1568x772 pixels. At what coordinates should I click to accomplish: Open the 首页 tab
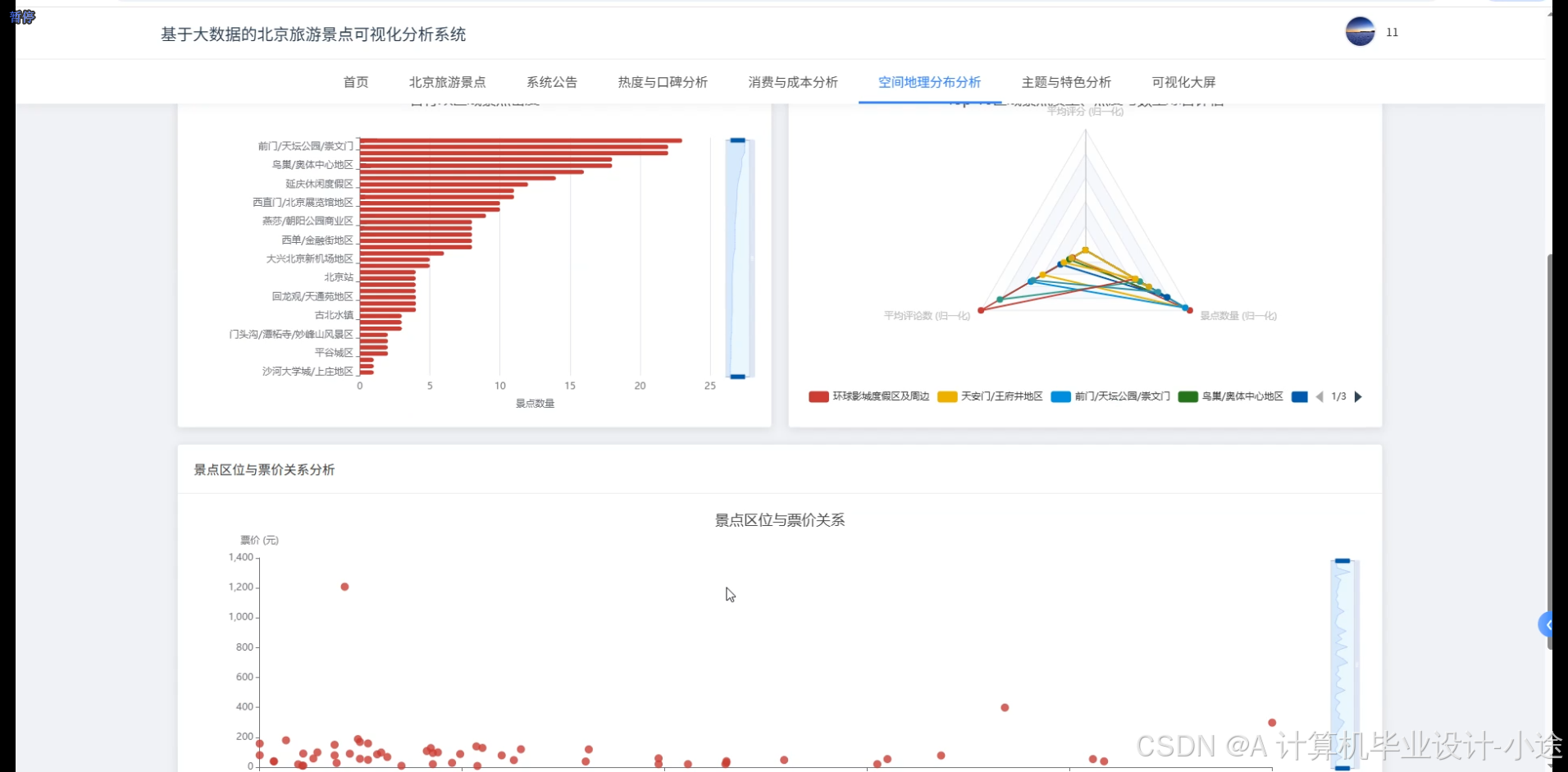click(x=356, y=82)
